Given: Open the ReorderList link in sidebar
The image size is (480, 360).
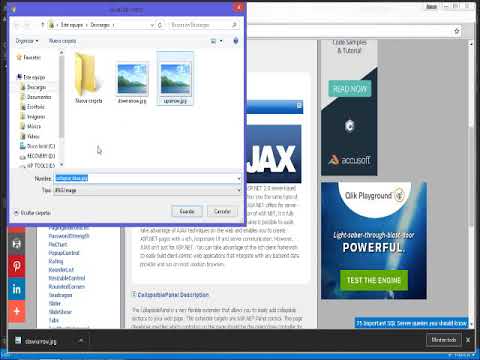Looking at the screenshot, I should [61, 270].
